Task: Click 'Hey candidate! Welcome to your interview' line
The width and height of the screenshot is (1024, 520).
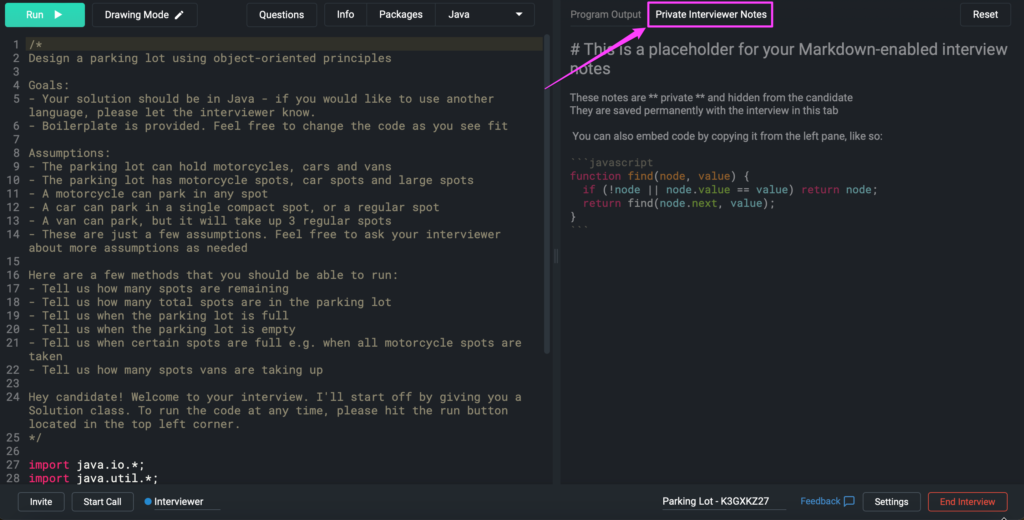Action: click(275, 410)
